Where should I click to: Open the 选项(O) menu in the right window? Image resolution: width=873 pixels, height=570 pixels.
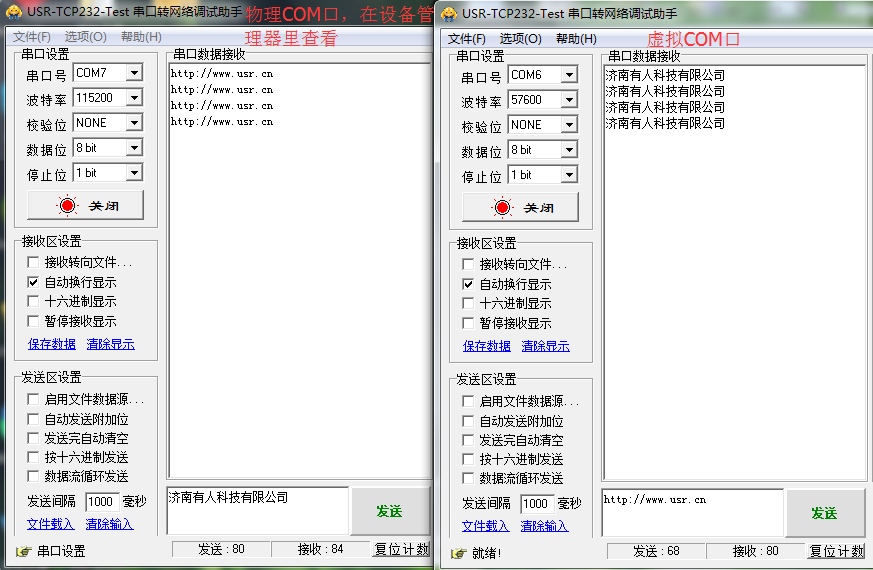click(520, 39)
